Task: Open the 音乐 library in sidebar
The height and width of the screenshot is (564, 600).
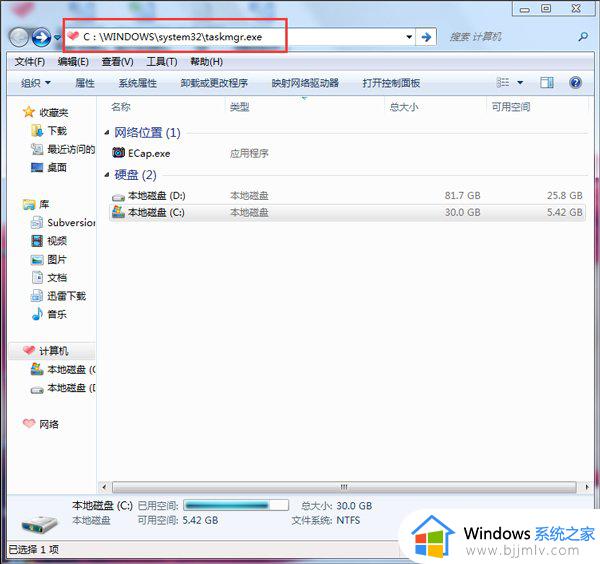Action: [x=57, y=314]
